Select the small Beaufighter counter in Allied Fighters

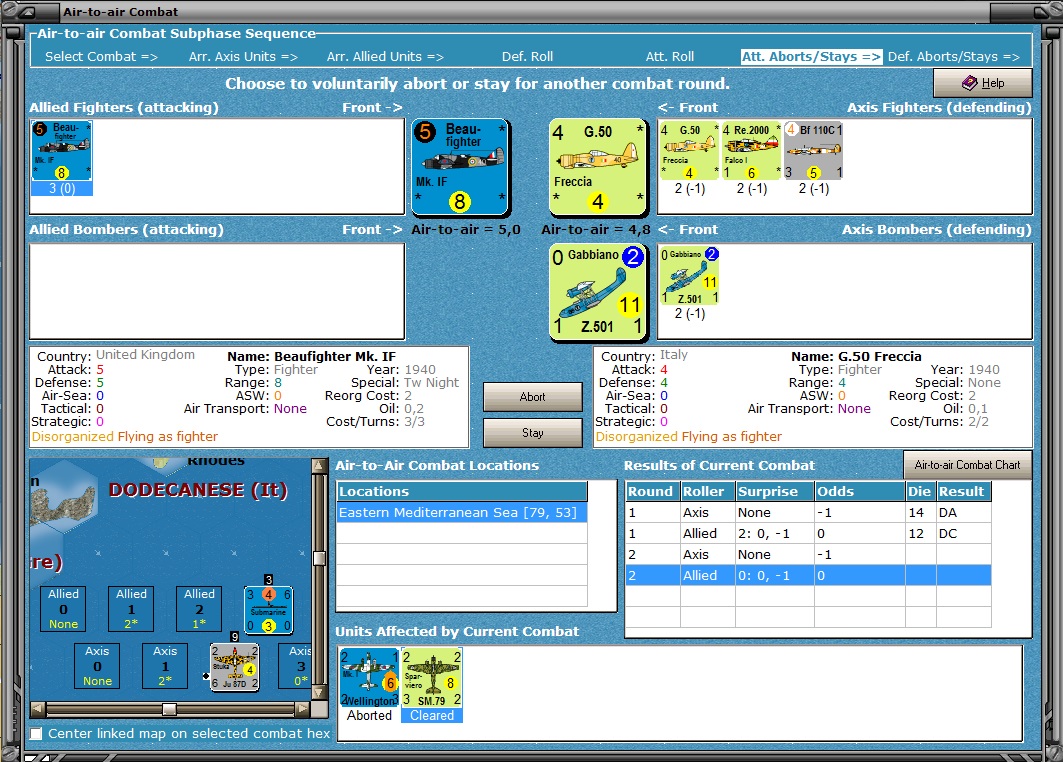coord(62,151)
